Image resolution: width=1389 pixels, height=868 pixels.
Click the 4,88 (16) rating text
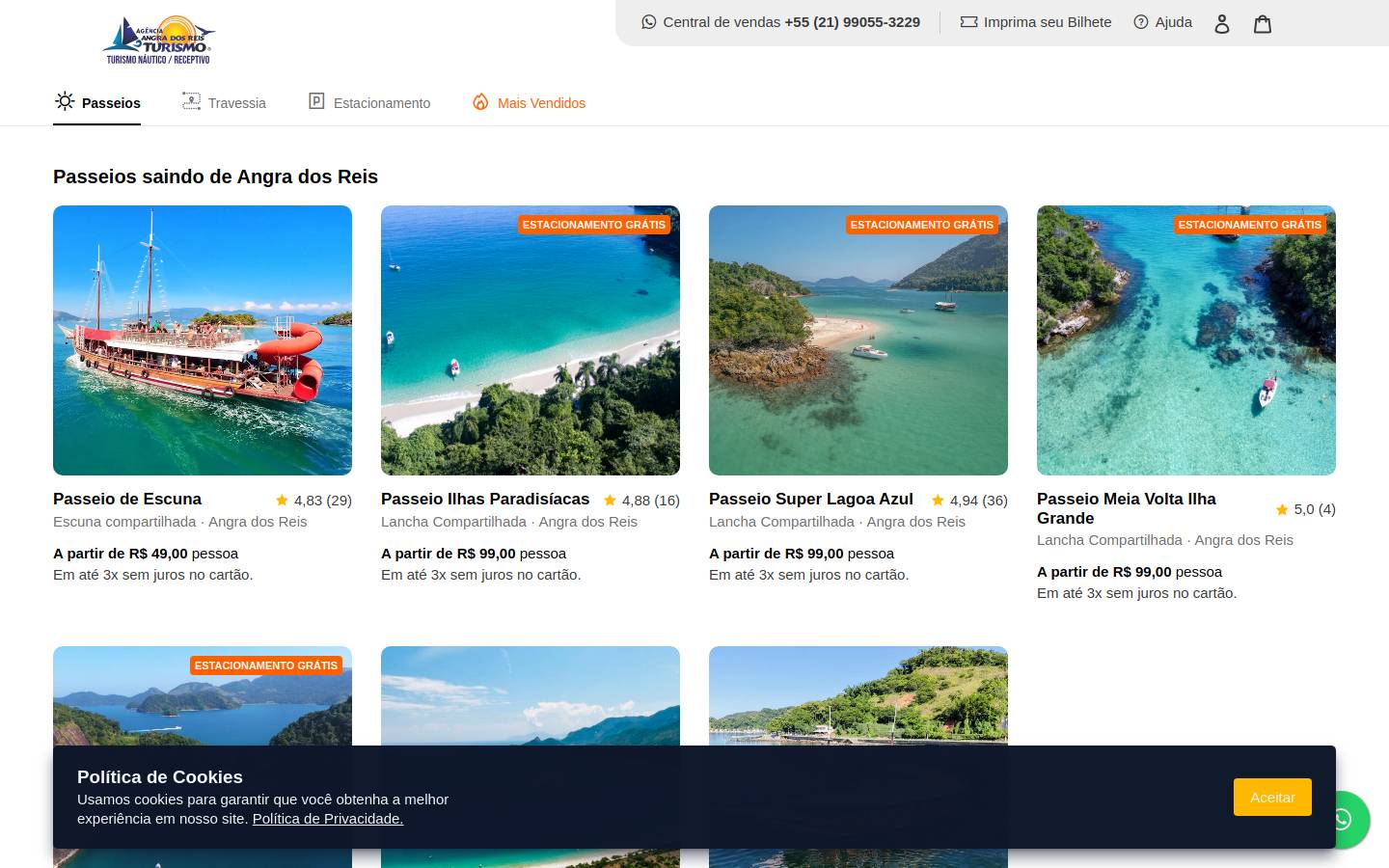coord(651,501)
